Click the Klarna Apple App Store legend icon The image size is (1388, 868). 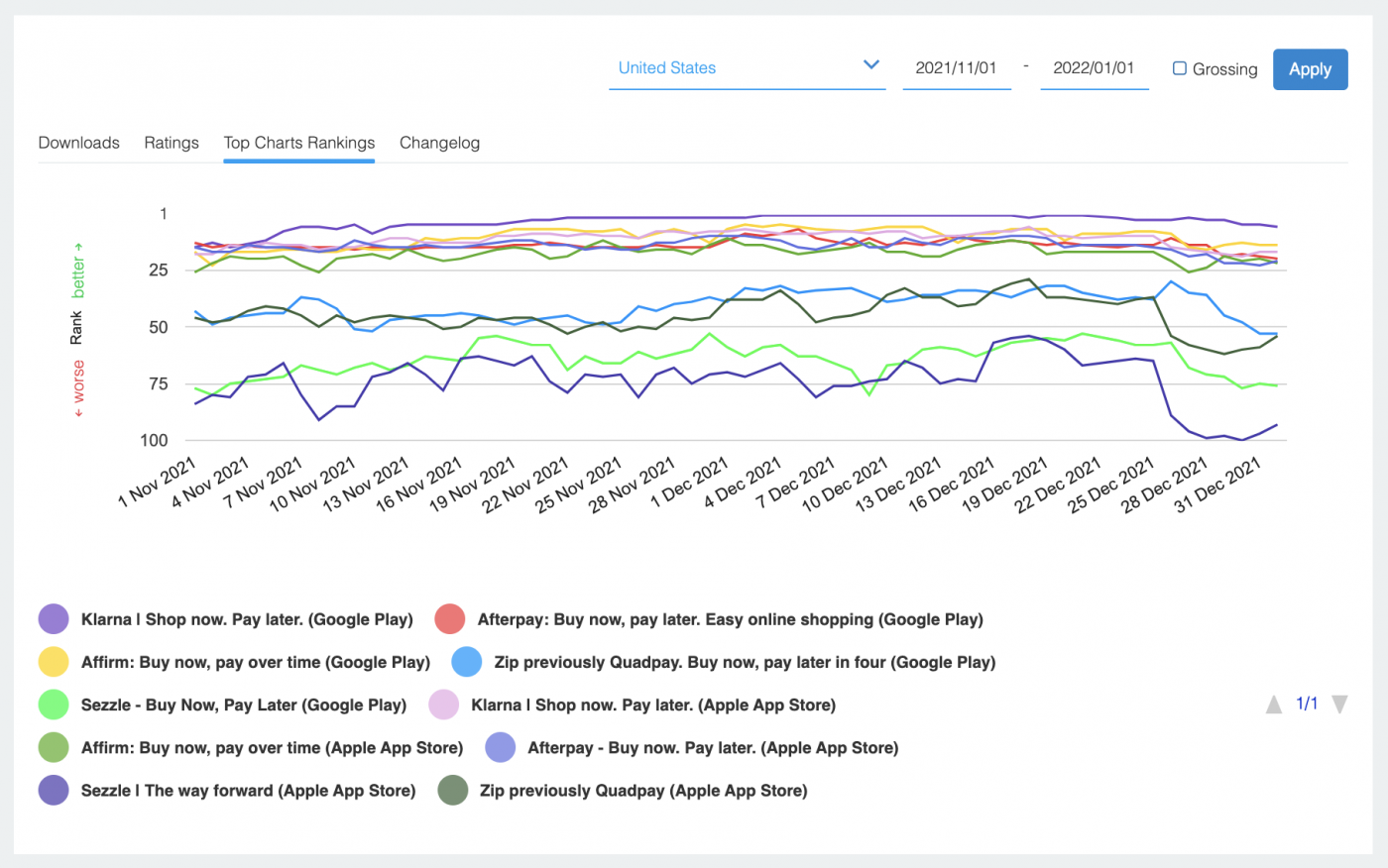coord(451,705)
